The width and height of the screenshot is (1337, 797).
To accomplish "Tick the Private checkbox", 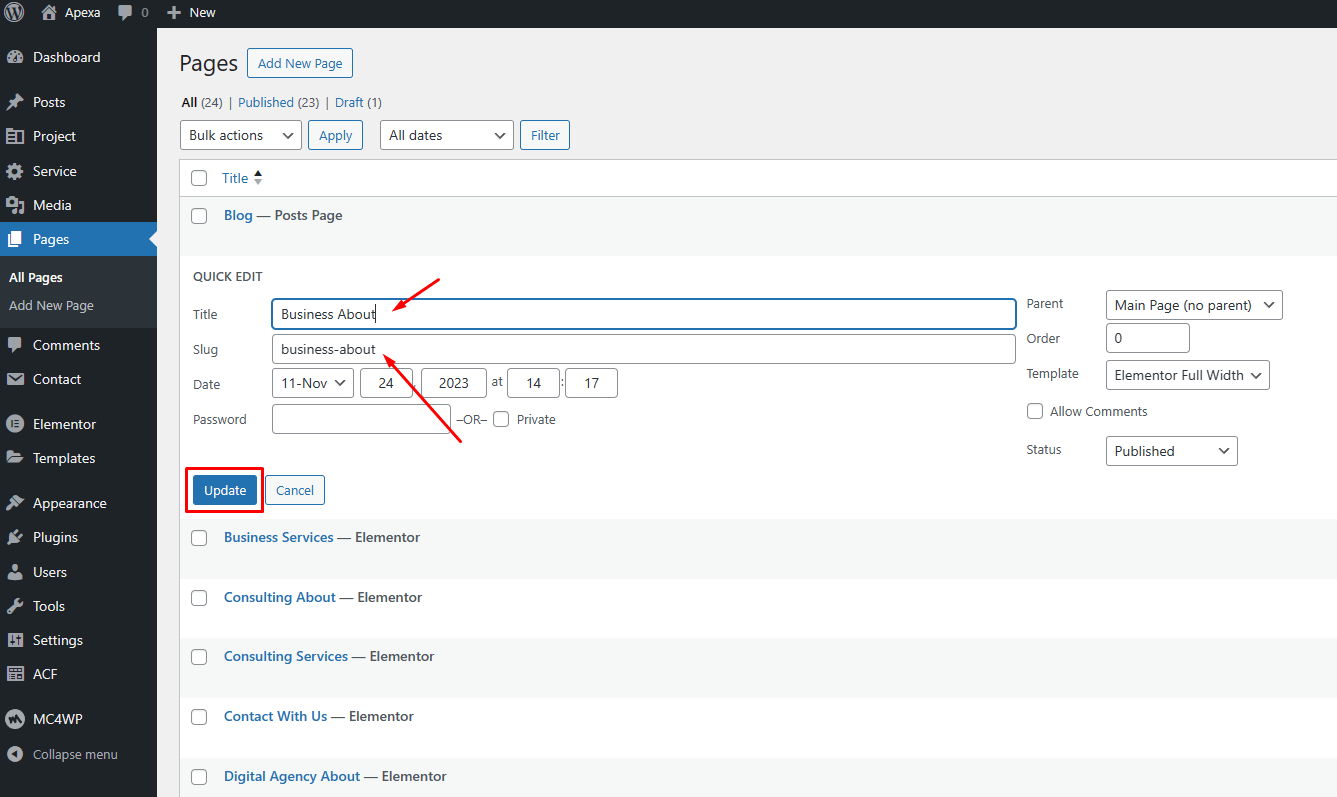I will 501,420.
